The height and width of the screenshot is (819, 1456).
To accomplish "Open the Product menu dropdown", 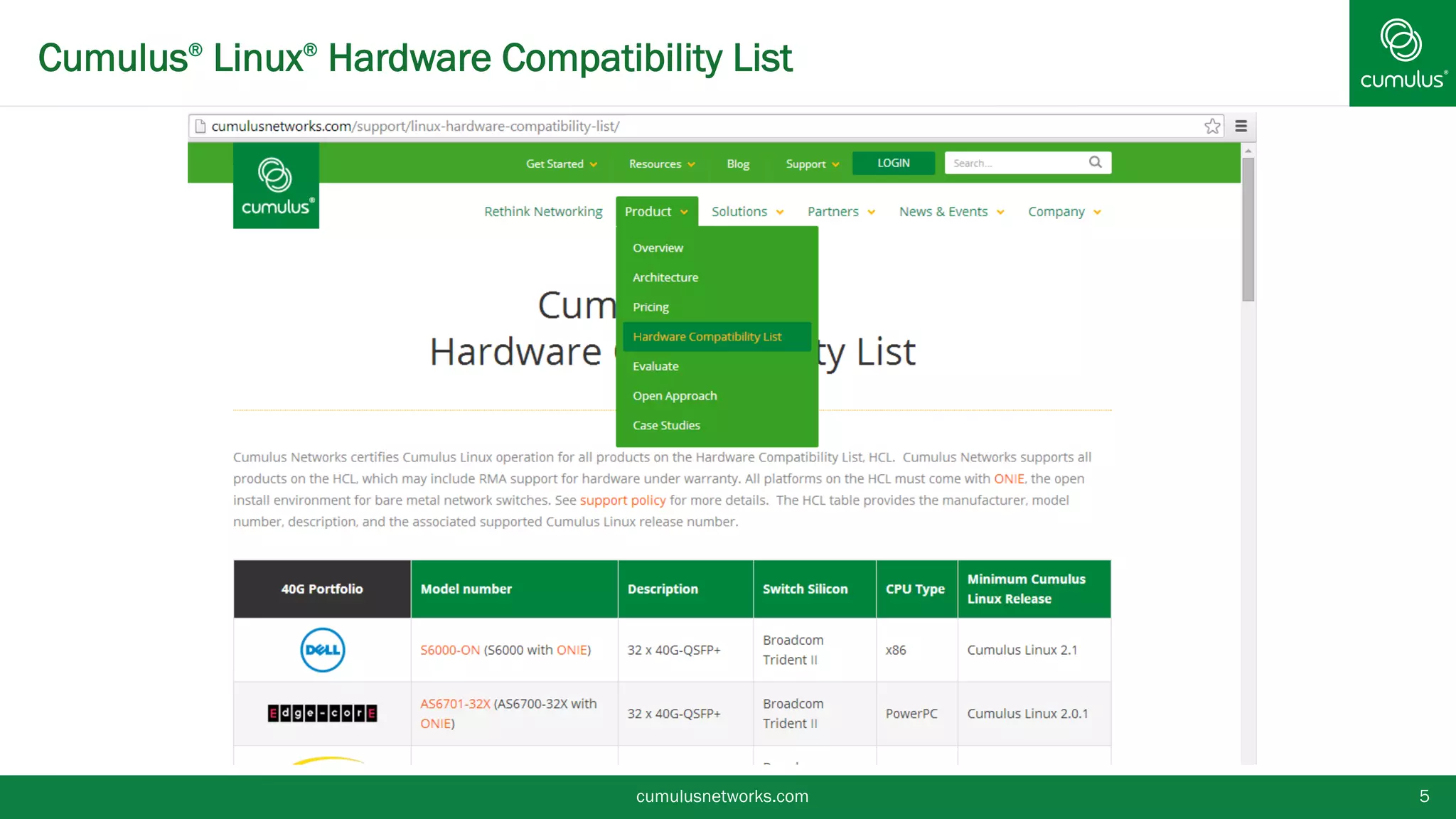I will (x=657, y=211).
